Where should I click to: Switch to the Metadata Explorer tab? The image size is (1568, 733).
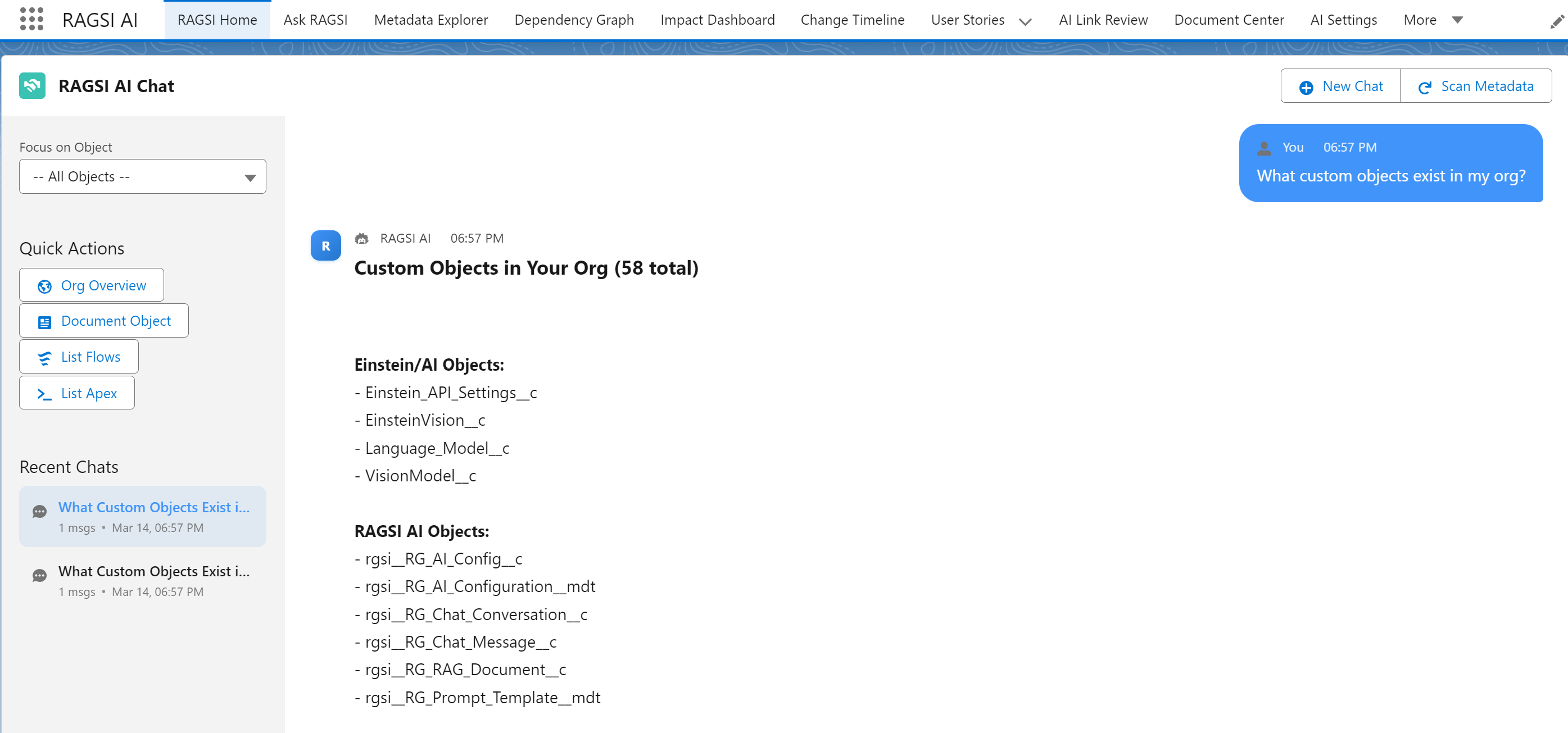tap(431, 20)
